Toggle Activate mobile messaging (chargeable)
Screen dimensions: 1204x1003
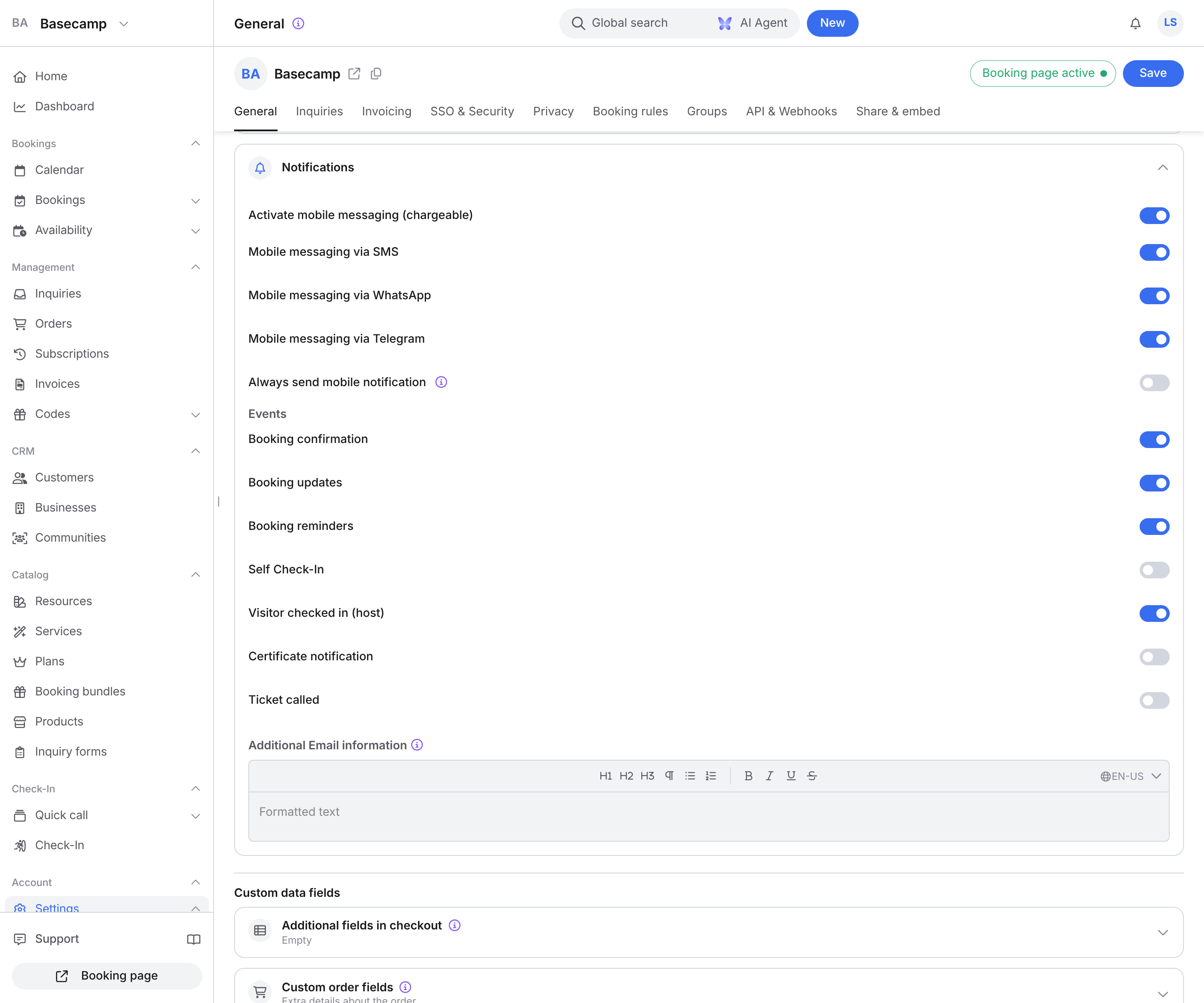(1154, 216)
